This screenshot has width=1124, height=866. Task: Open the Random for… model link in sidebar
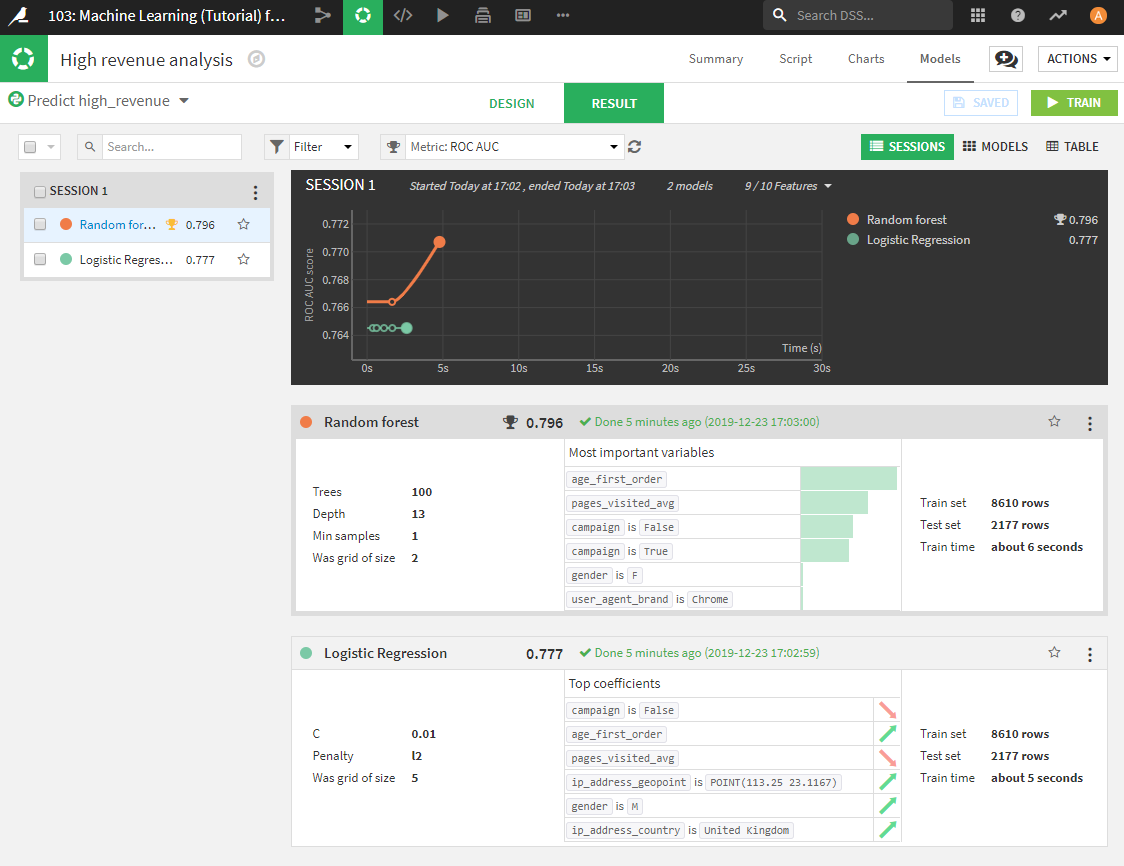click(x=118, y=224)
